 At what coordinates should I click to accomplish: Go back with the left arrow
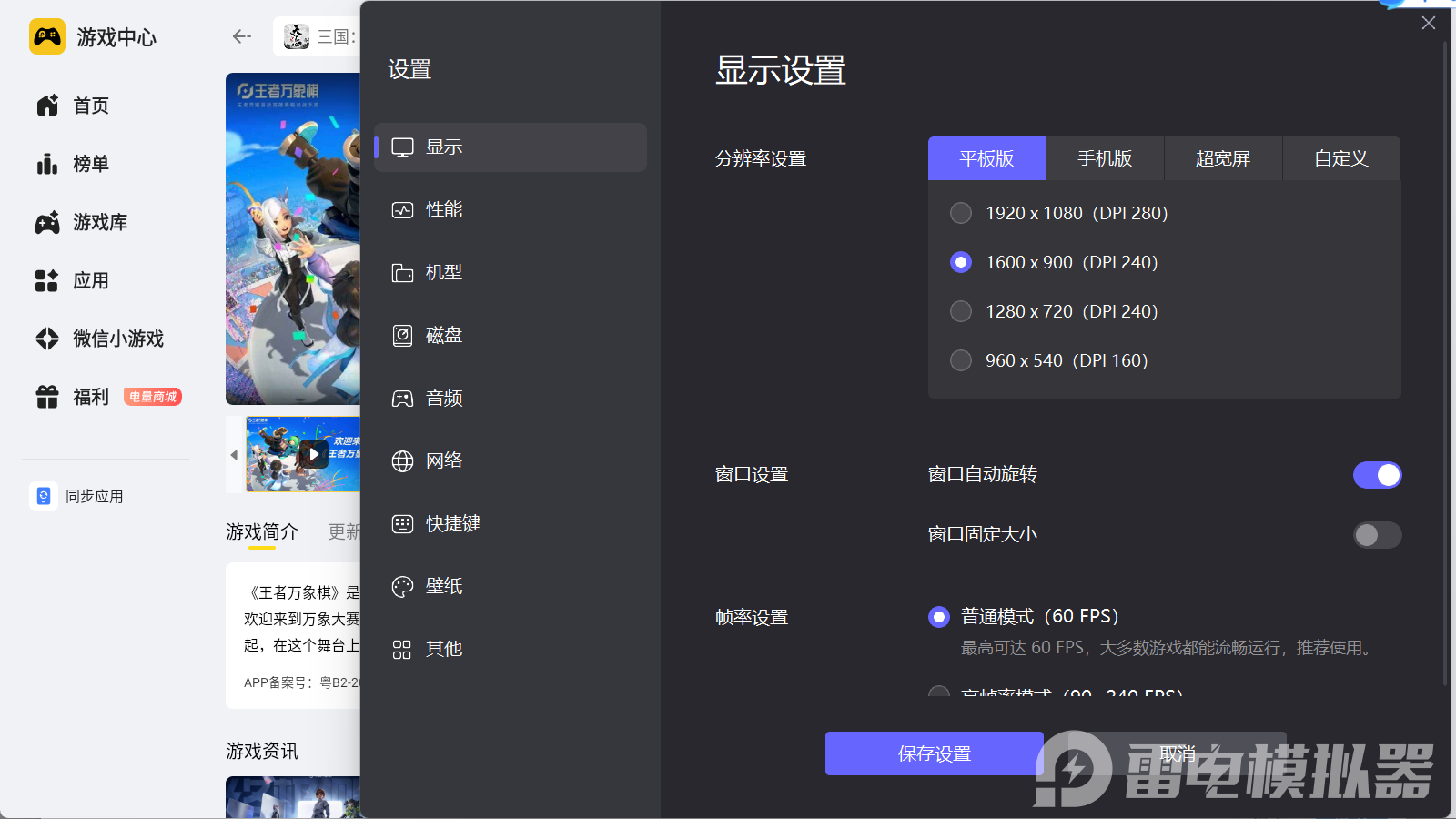click(x=241, y=36)
